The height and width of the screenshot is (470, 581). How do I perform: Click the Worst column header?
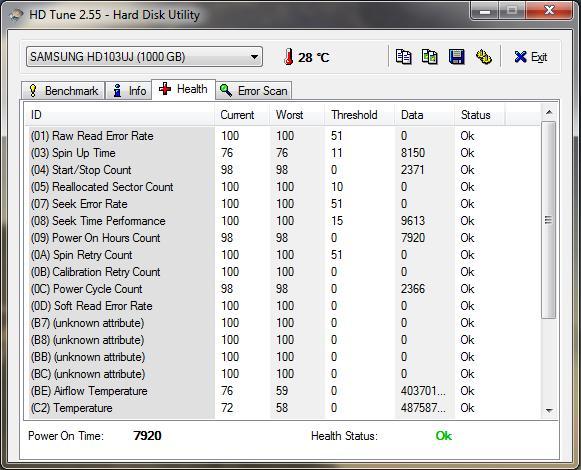(x=297, y=115)
